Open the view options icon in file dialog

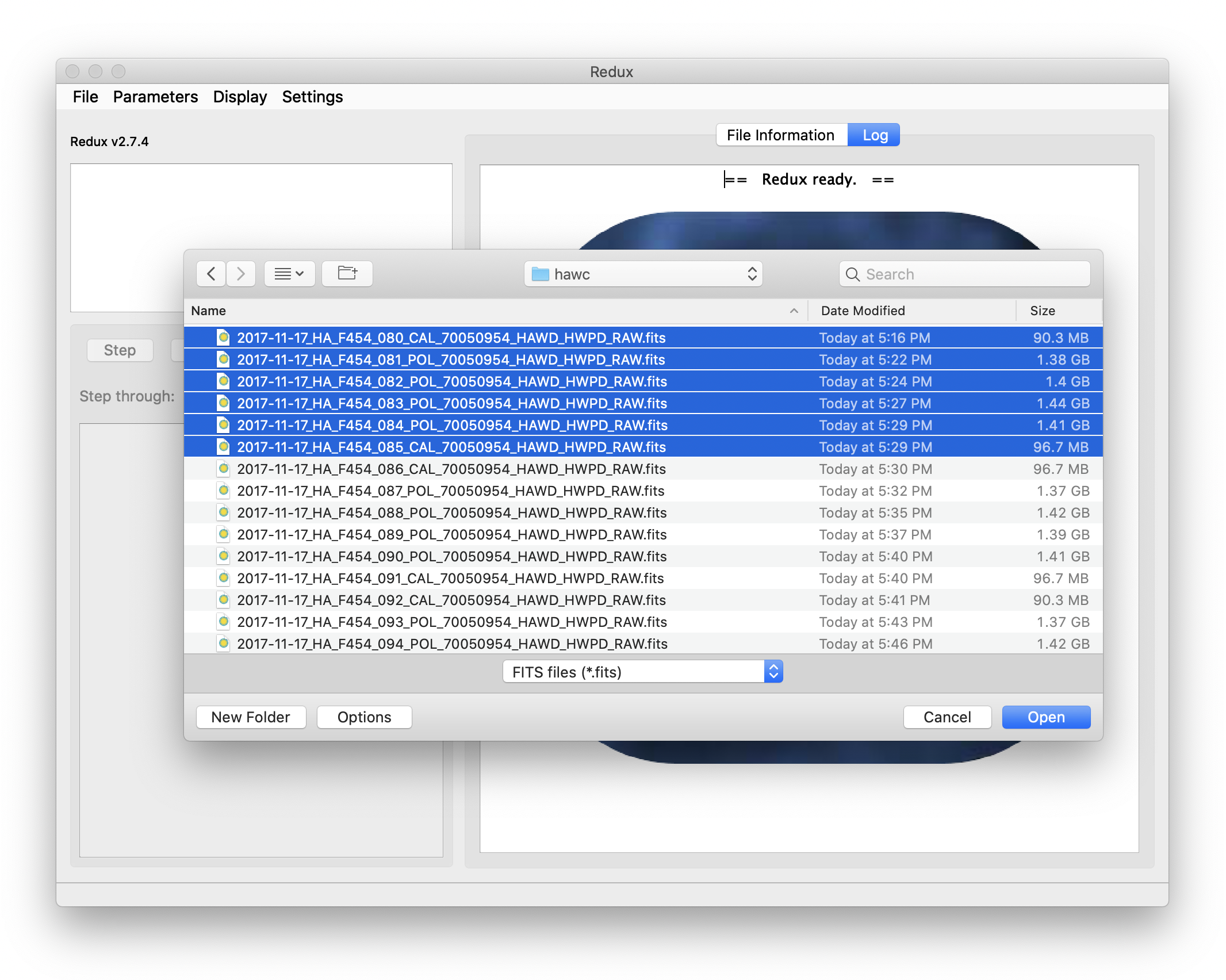(x=289, y=274)
